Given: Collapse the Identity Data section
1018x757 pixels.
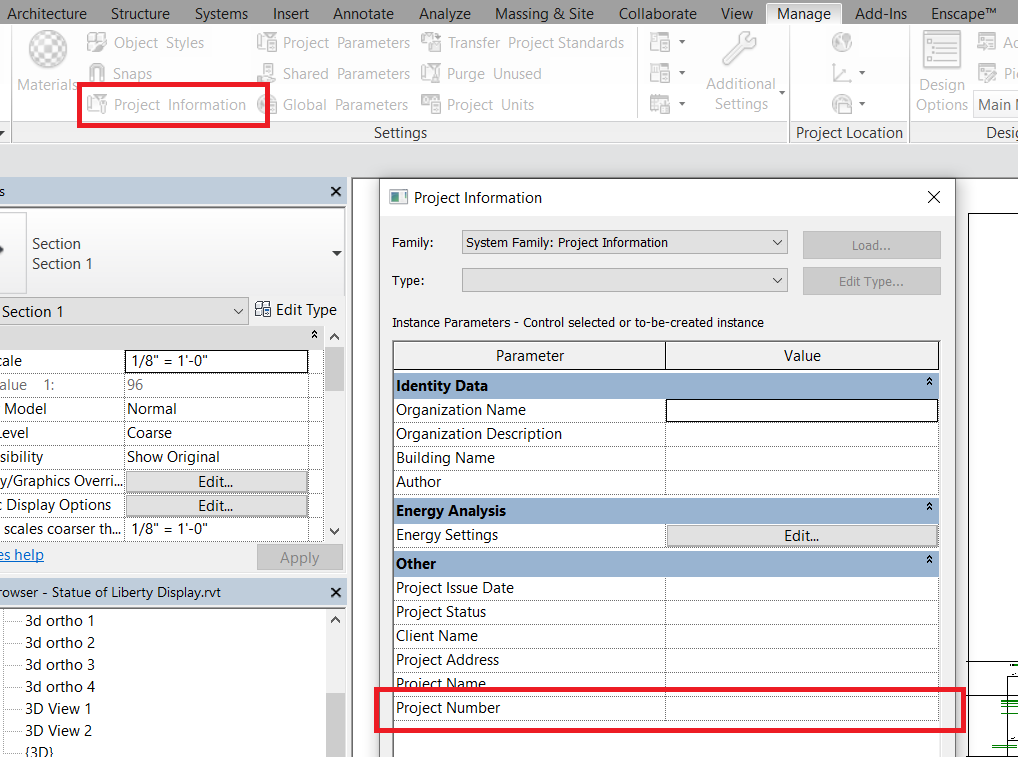Looking at the screenshot, I should coord(928,384).
